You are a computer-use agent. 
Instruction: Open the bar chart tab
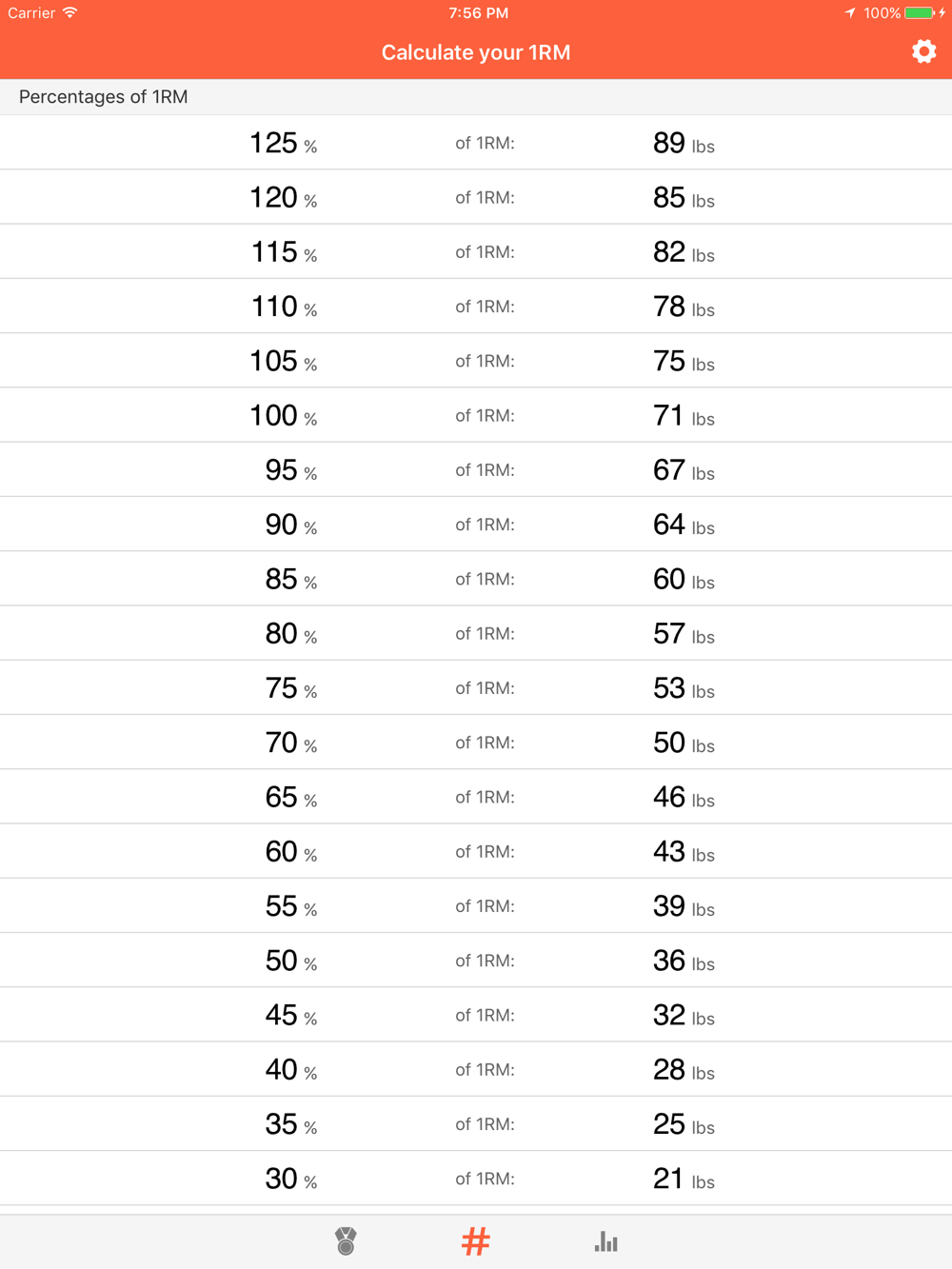point(605,1240)
